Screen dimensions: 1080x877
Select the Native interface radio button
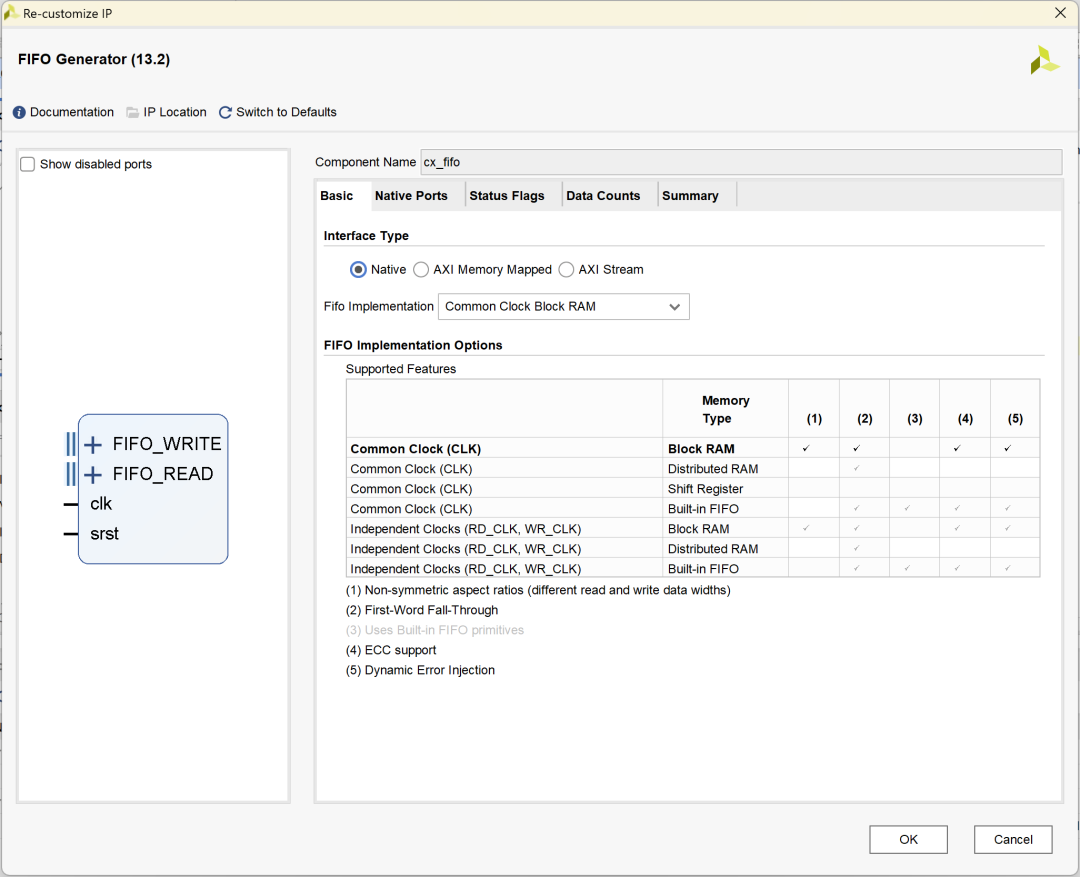[358, 270]
